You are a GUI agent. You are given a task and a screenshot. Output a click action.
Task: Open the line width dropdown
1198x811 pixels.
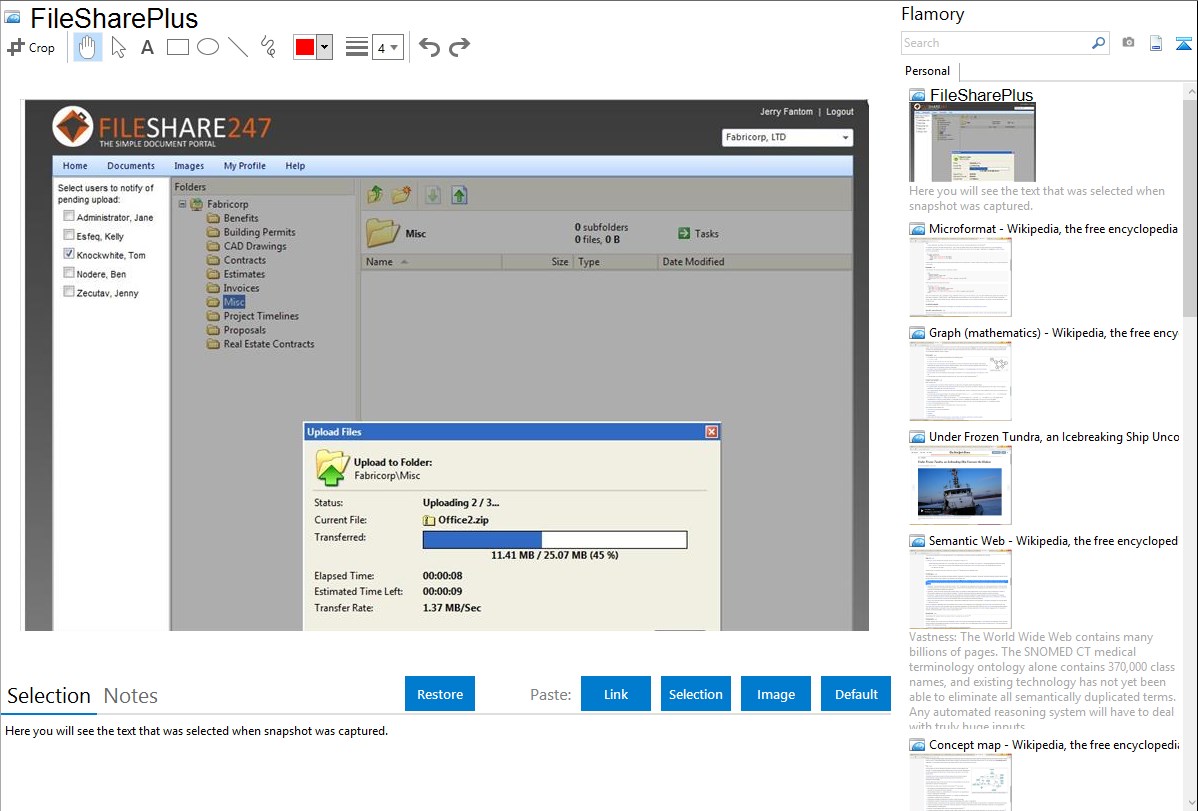[x=388, y=47]
